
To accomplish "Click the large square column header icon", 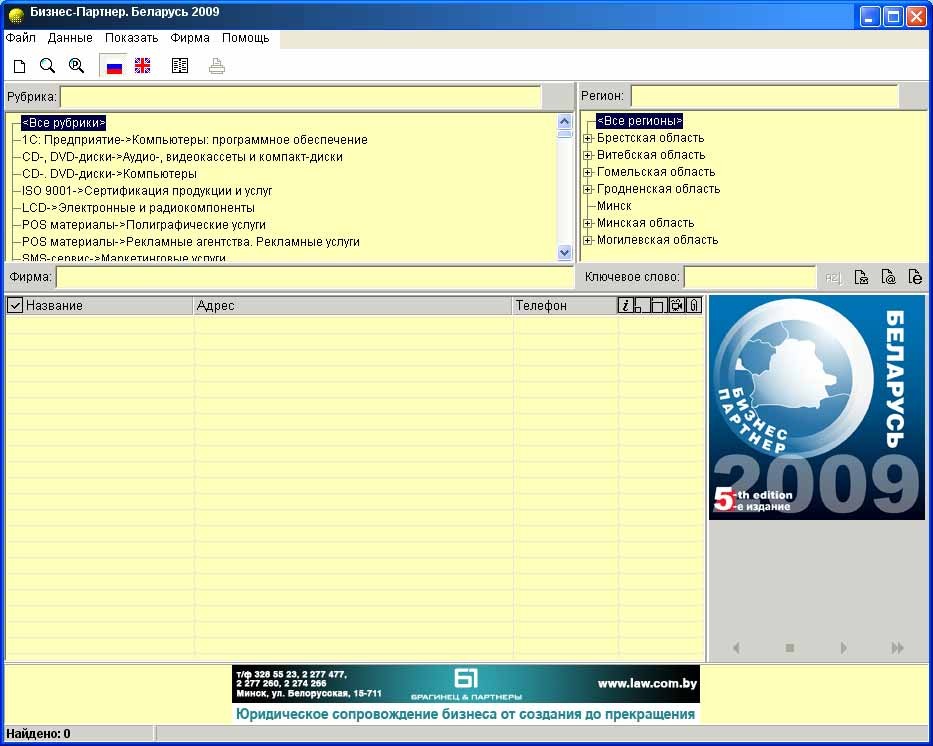I will [658, 306].
